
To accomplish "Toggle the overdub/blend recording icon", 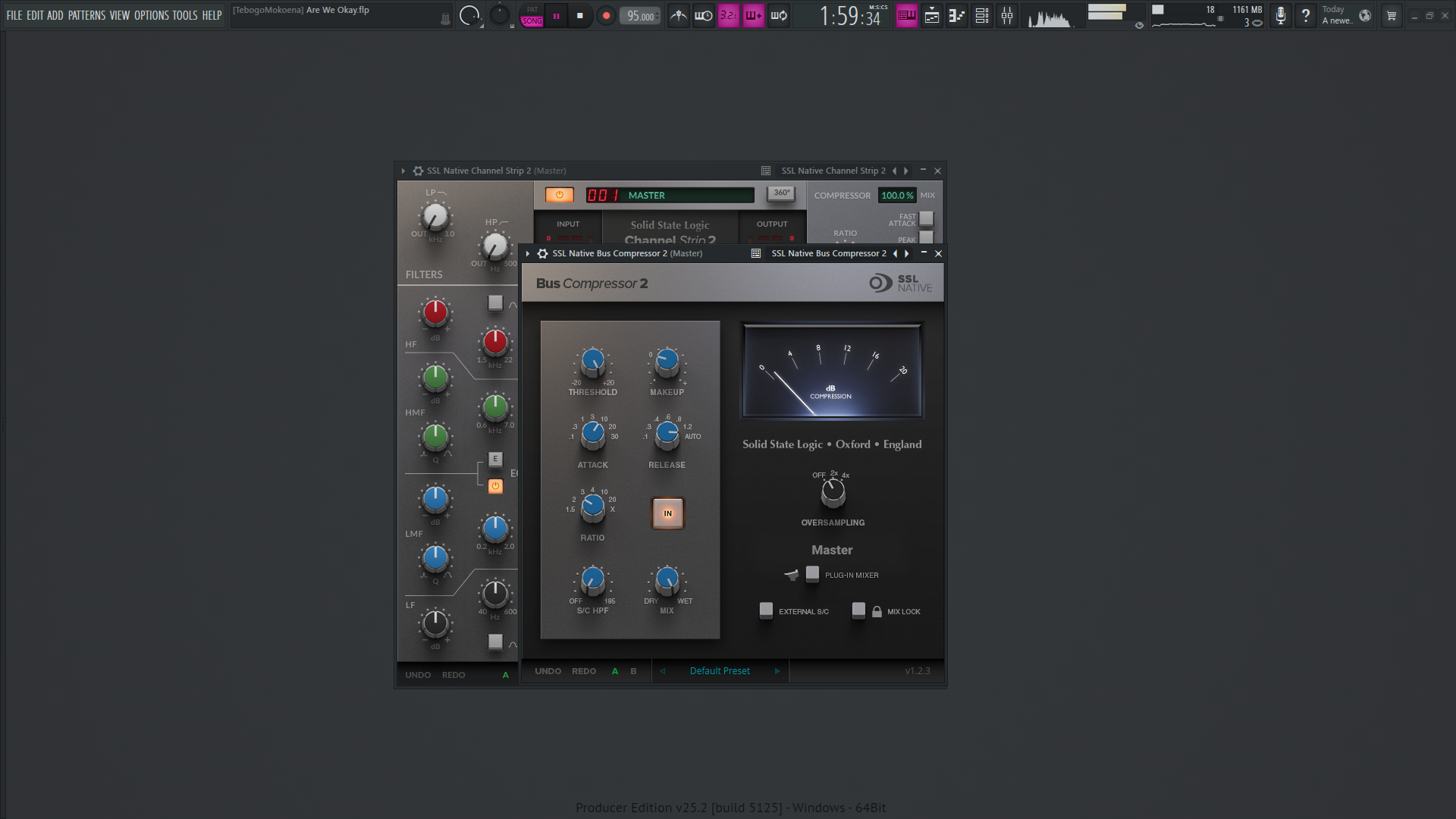I will click(754, 15).
